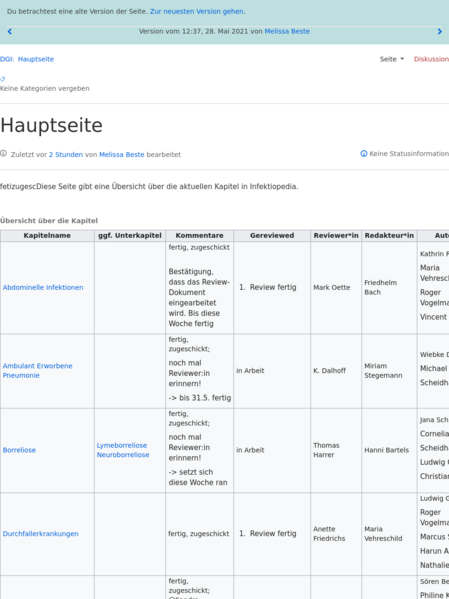Screen dimensions: 449x599
Task: Open Ambulant Erworbene Pneumonie chapter
Action: [37, 371]
